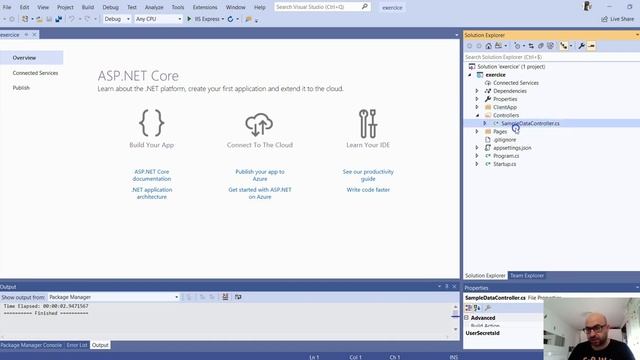This screenshot has width=640, height=360.
Task: Click the feedback comment icon in toolbar
Action: click(248, 19)
